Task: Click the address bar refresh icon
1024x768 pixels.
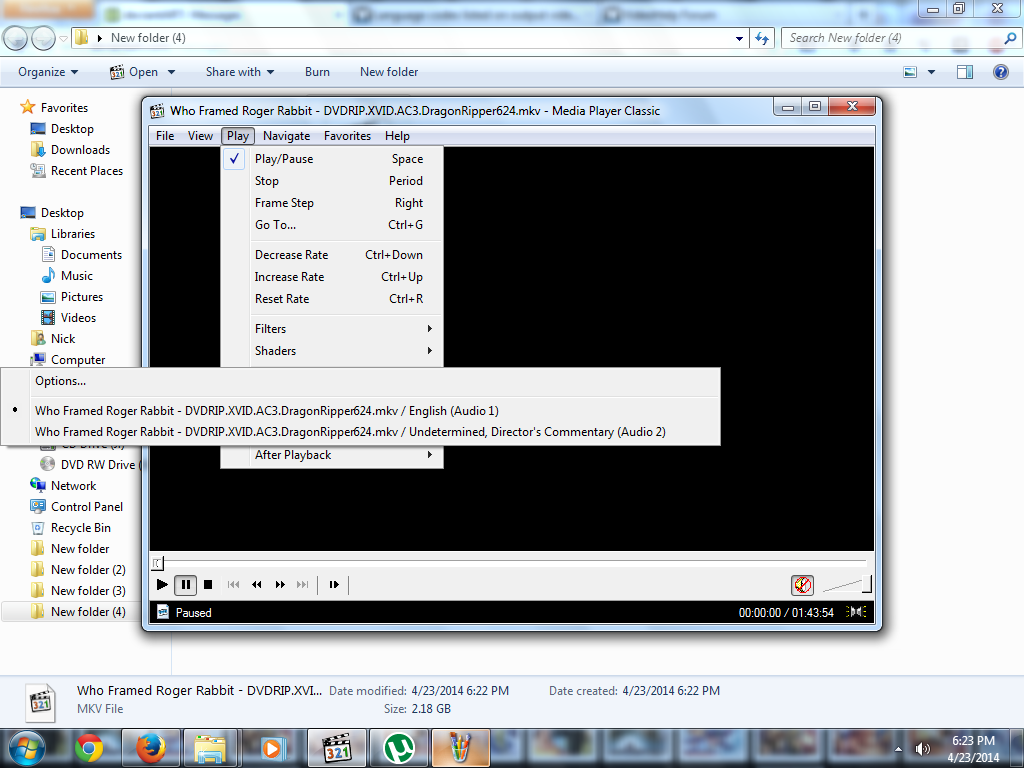Action: click(762, 39)
